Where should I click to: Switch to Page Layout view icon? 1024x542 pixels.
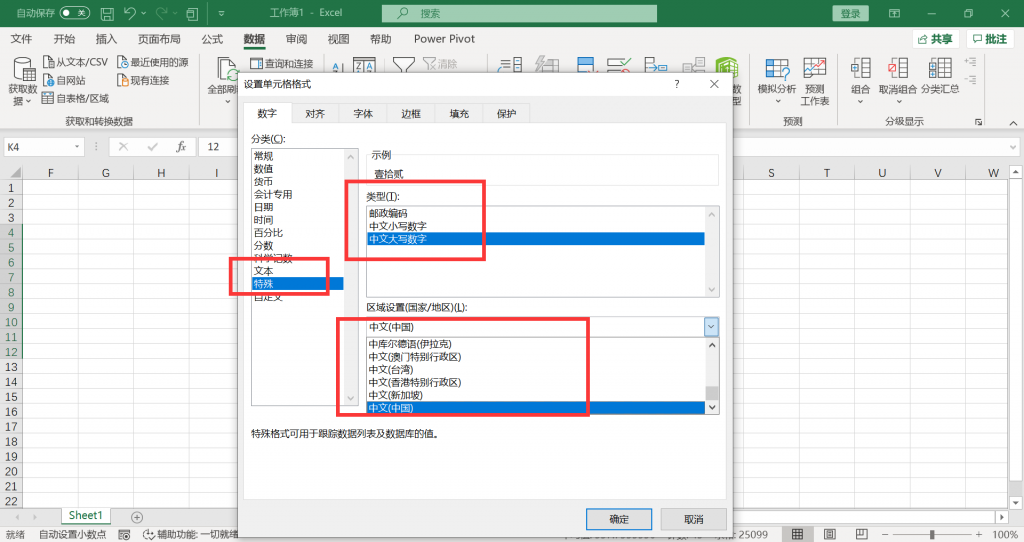[x=829, y=535]
